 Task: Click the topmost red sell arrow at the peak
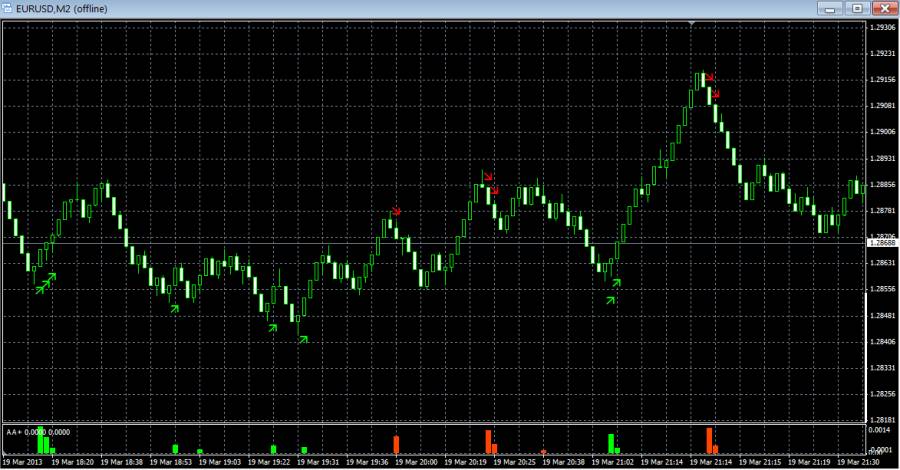coord(710,78)
